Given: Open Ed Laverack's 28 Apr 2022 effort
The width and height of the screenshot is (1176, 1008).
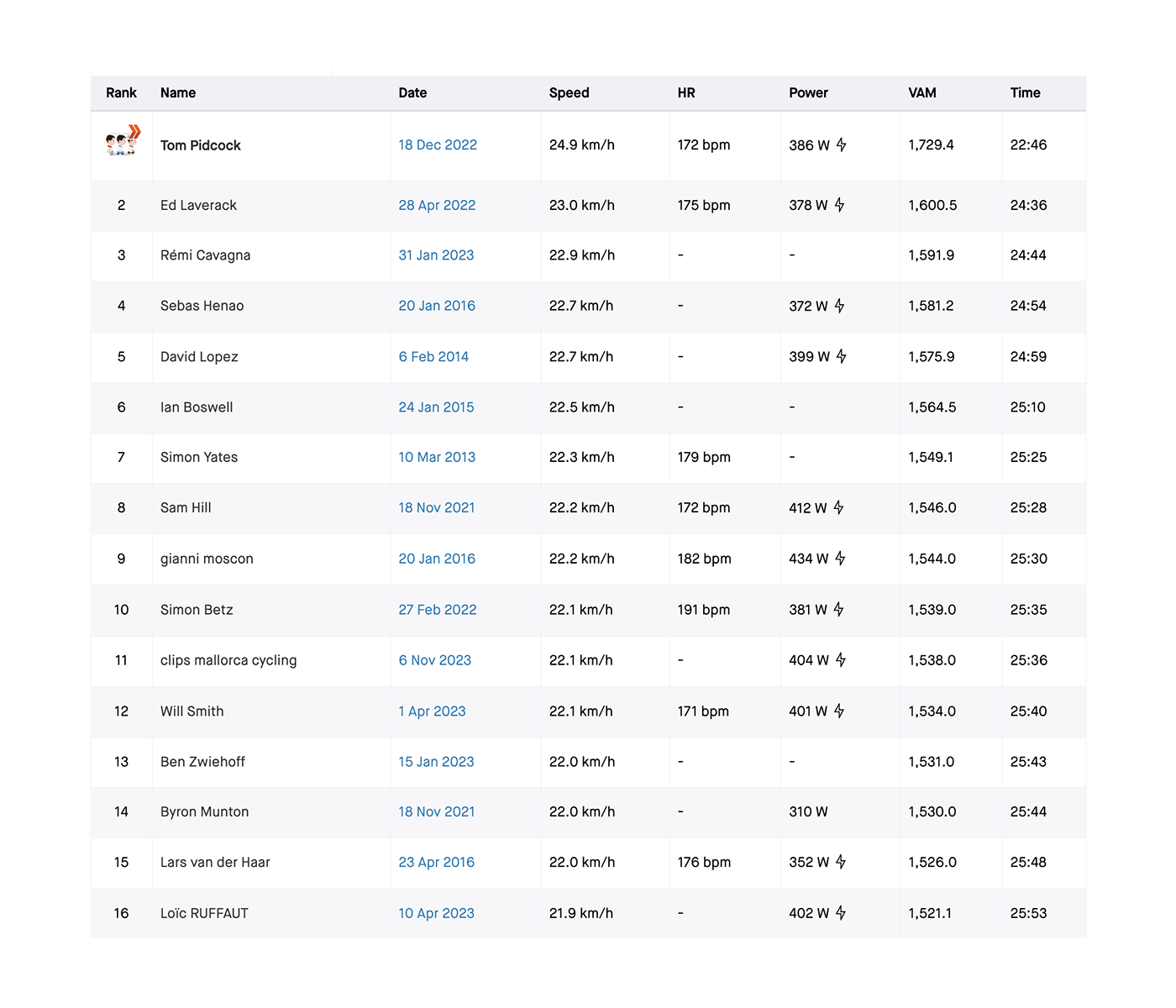Looking at the screenshot, I should tap(437, 205).
